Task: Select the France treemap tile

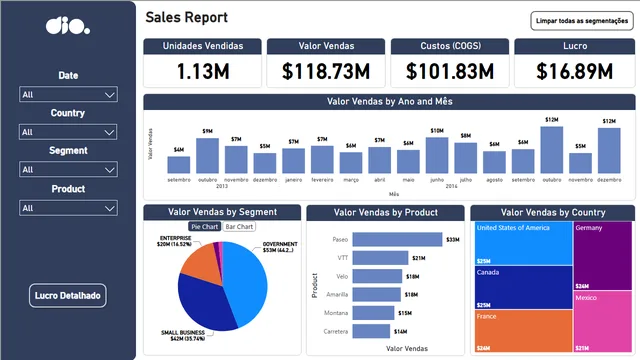Action: (x=524, y=331)
